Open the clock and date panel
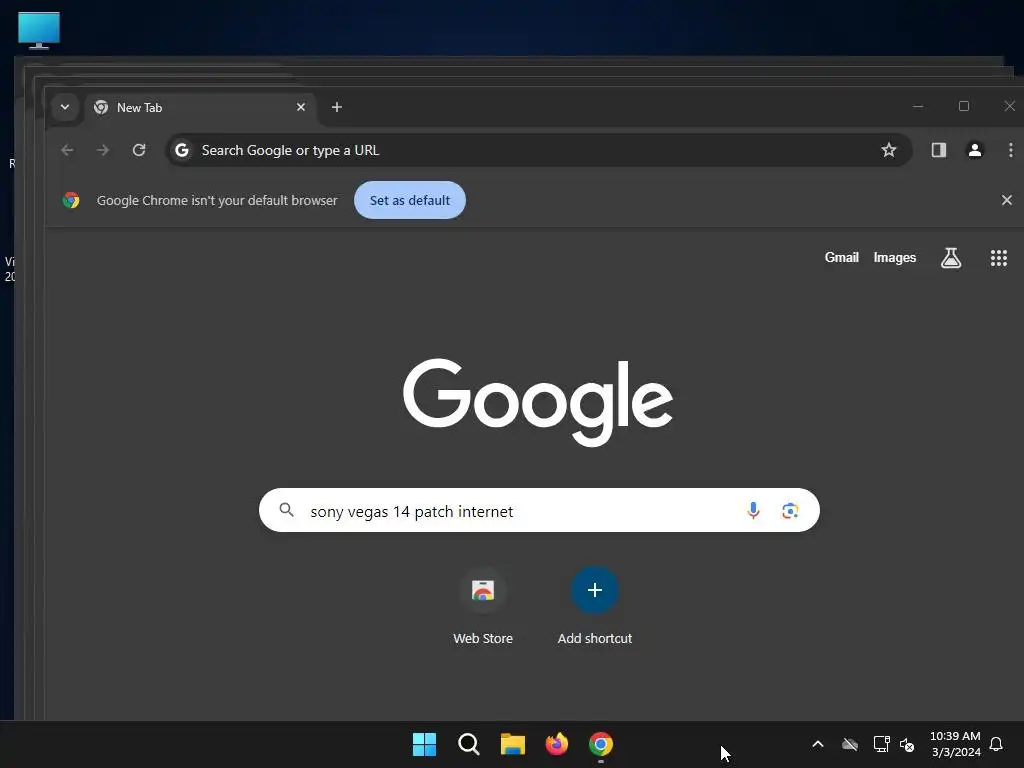The image size is (1024, 768). coord(955,744)
